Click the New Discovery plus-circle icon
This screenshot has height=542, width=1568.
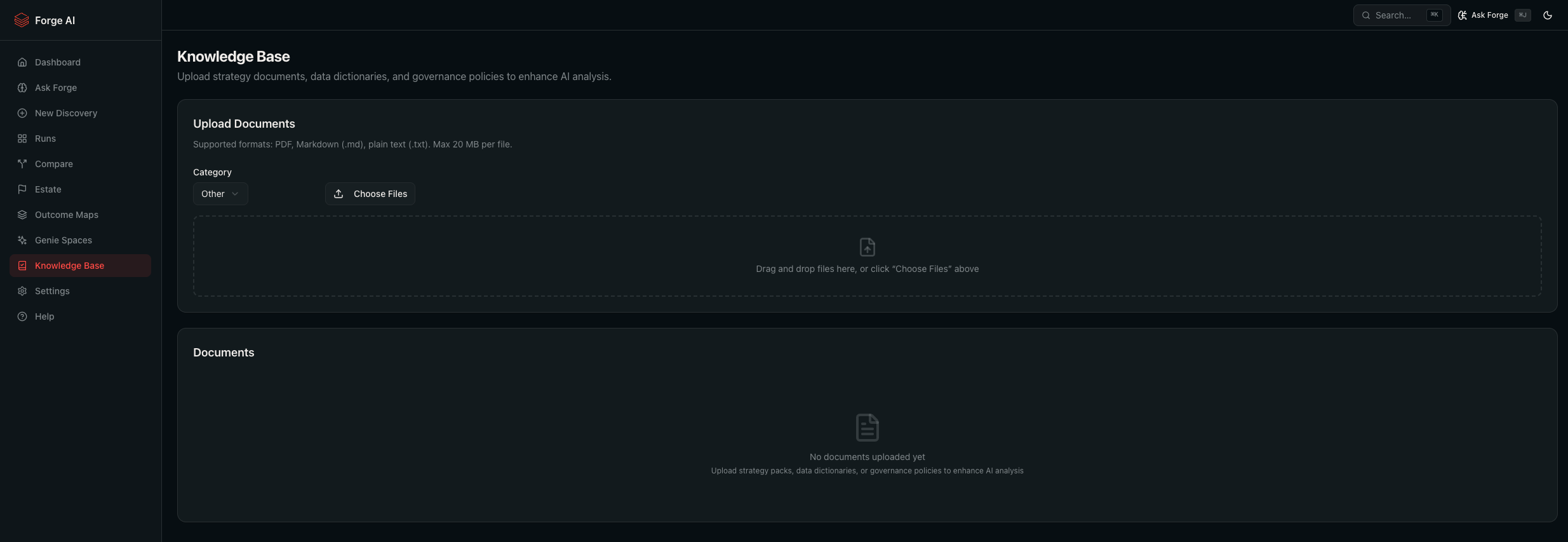click(x=22, y=113)
